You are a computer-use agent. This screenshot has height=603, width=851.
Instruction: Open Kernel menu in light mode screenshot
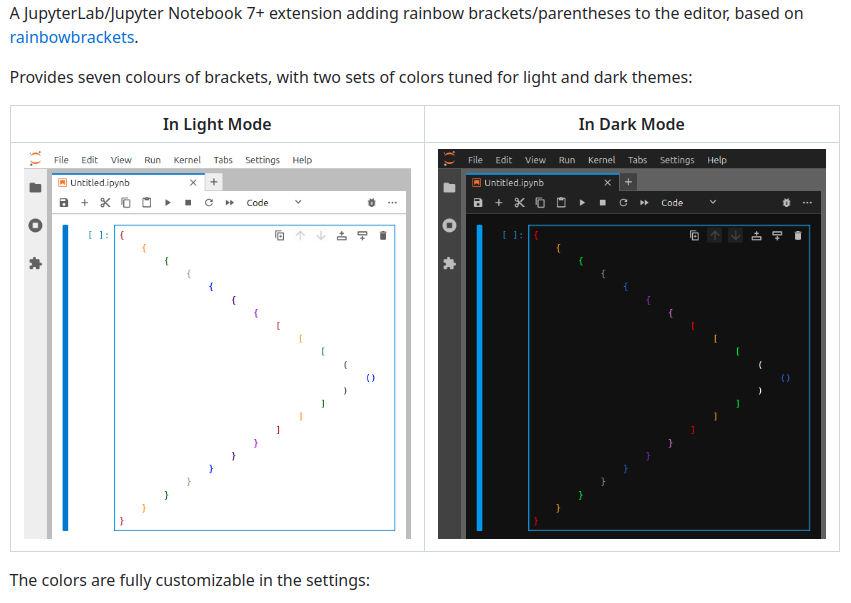187,160
